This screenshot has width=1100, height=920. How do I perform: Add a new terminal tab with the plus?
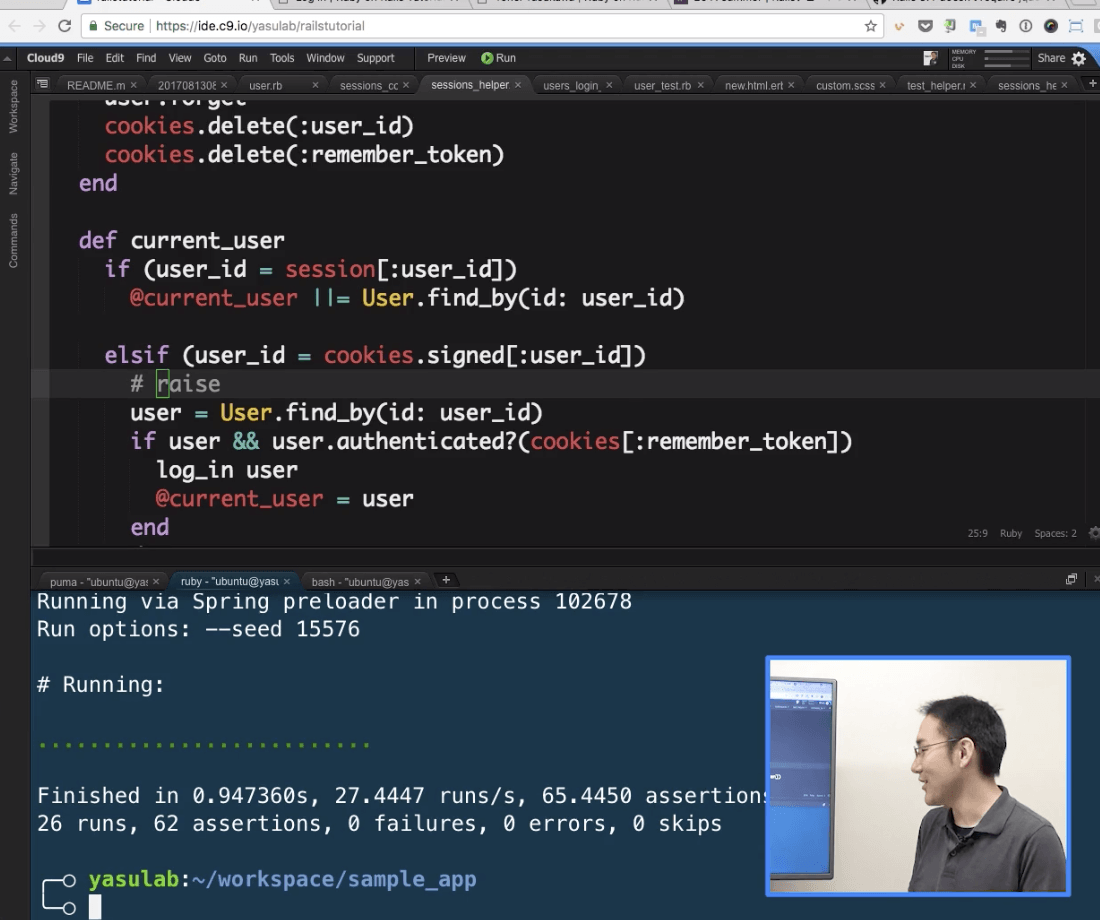coord(445,580)
